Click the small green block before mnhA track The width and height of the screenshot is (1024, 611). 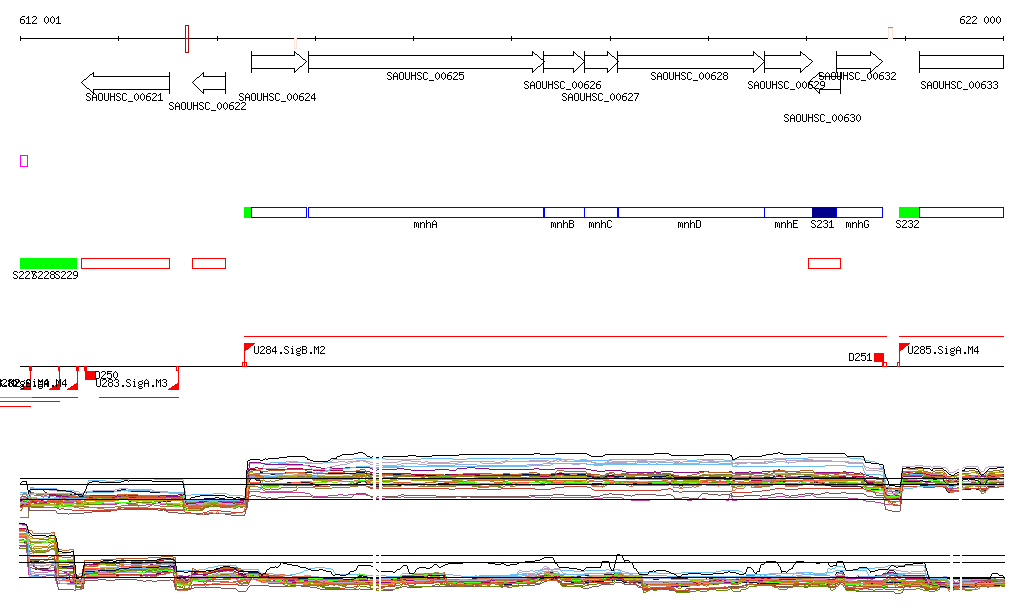coord(248,212)
